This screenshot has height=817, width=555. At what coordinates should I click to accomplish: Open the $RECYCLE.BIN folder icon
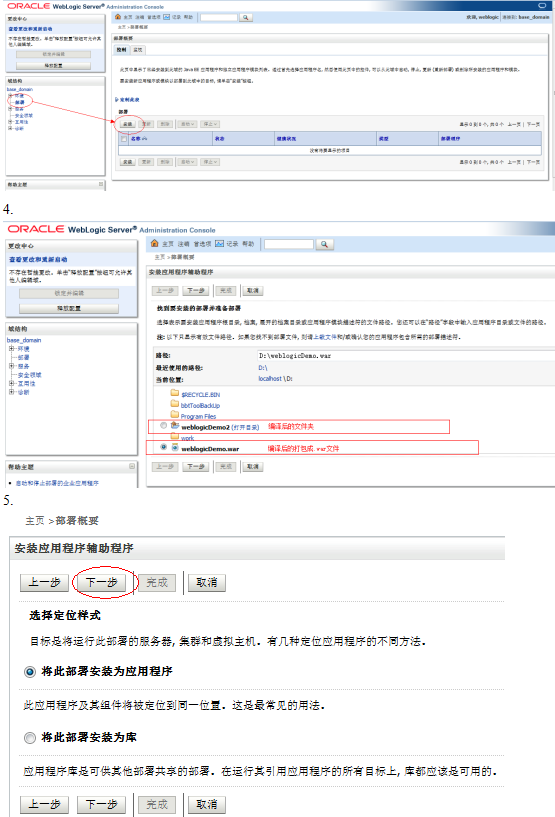175,394
